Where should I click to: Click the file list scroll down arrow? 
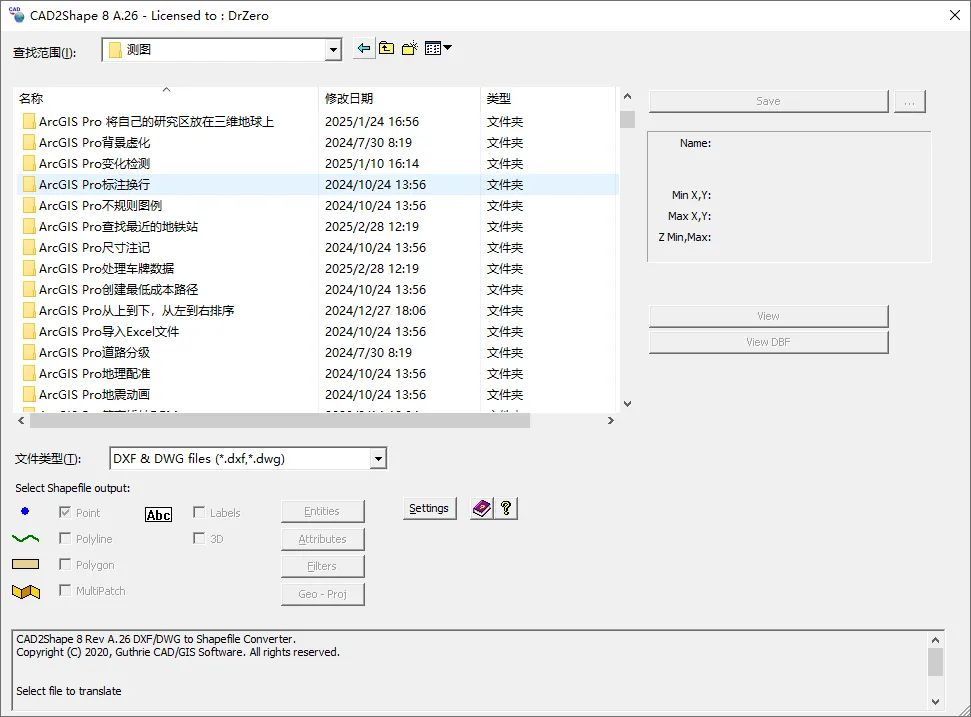click(627, 404)
